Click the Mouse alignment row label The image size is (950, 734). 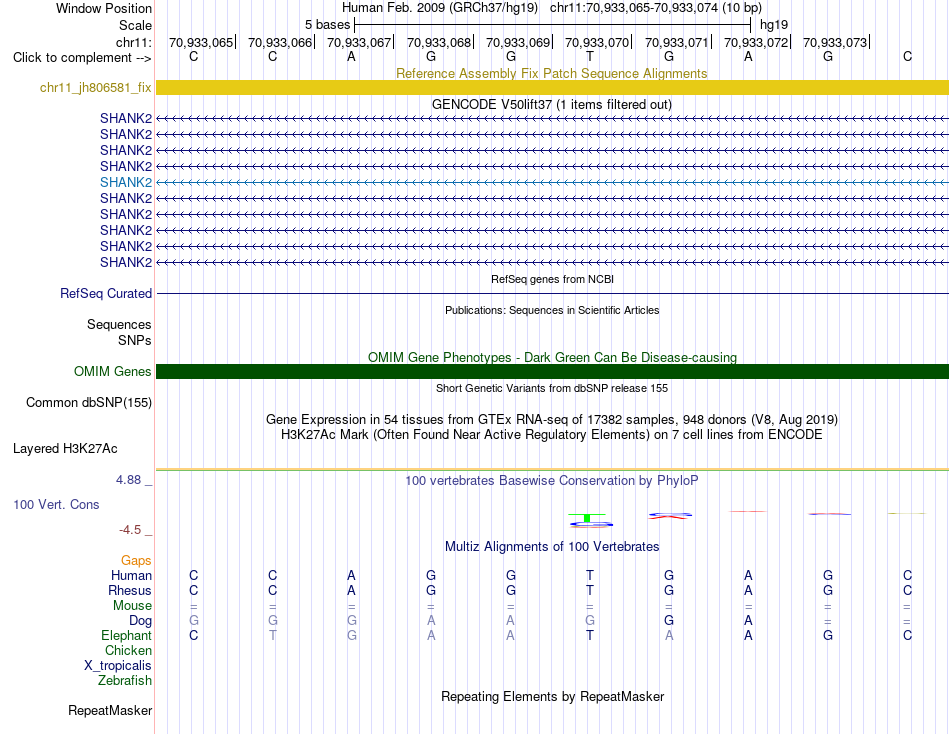click(x=132, y=606)
